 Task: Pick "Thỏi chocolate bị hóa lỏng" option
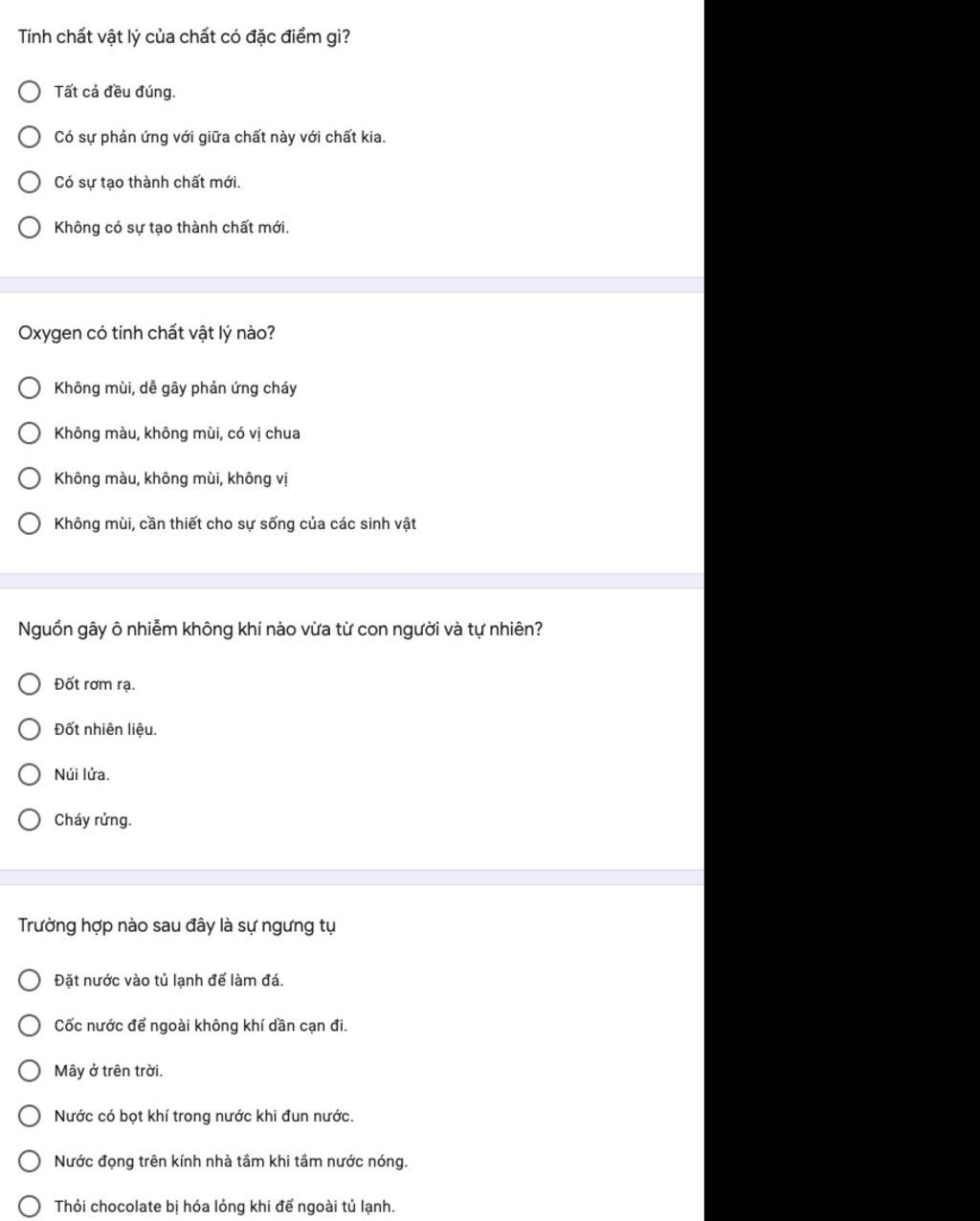coord(30,1207)
